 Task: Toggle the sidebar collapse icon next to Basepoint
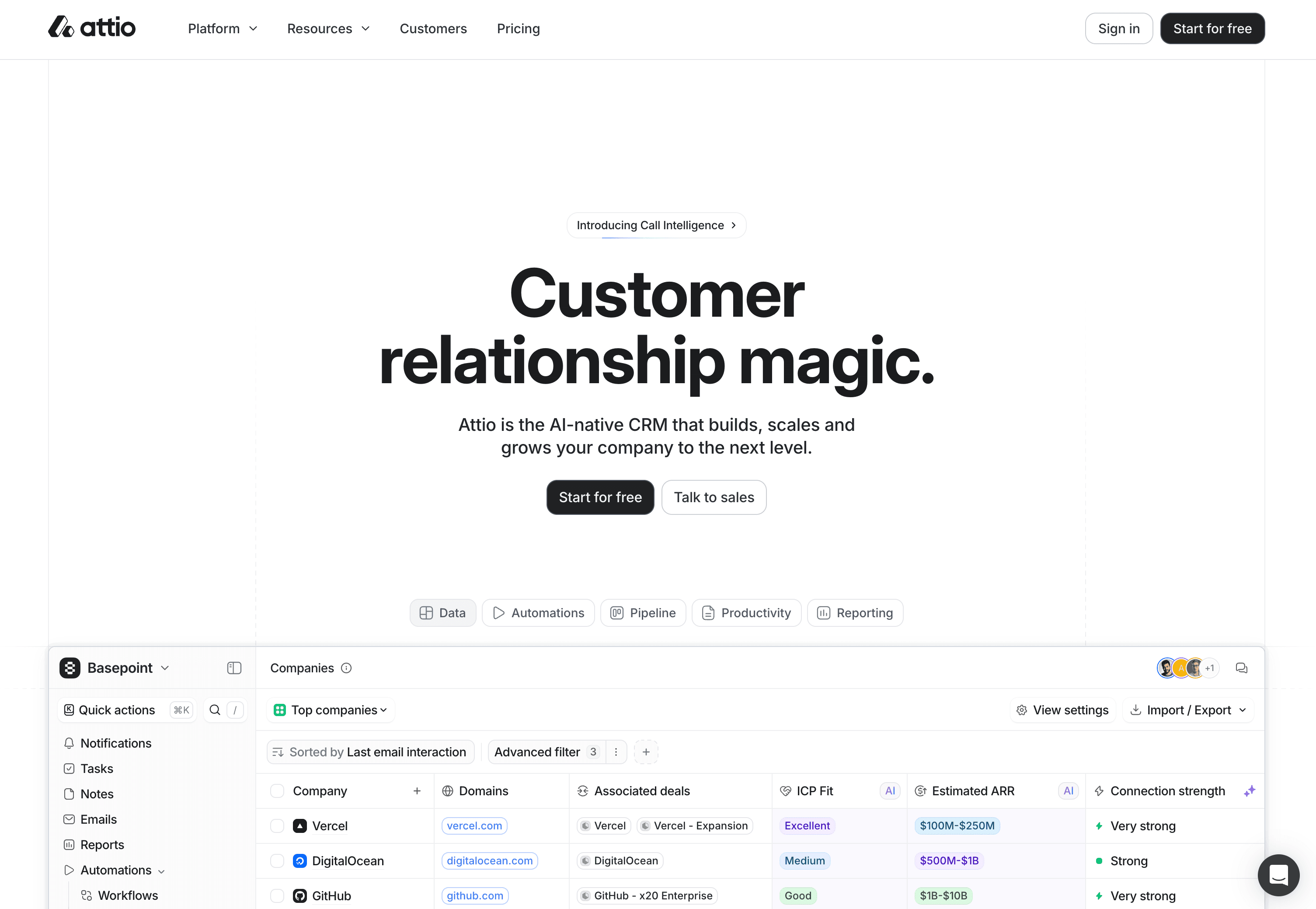click(x=234, y=668)
